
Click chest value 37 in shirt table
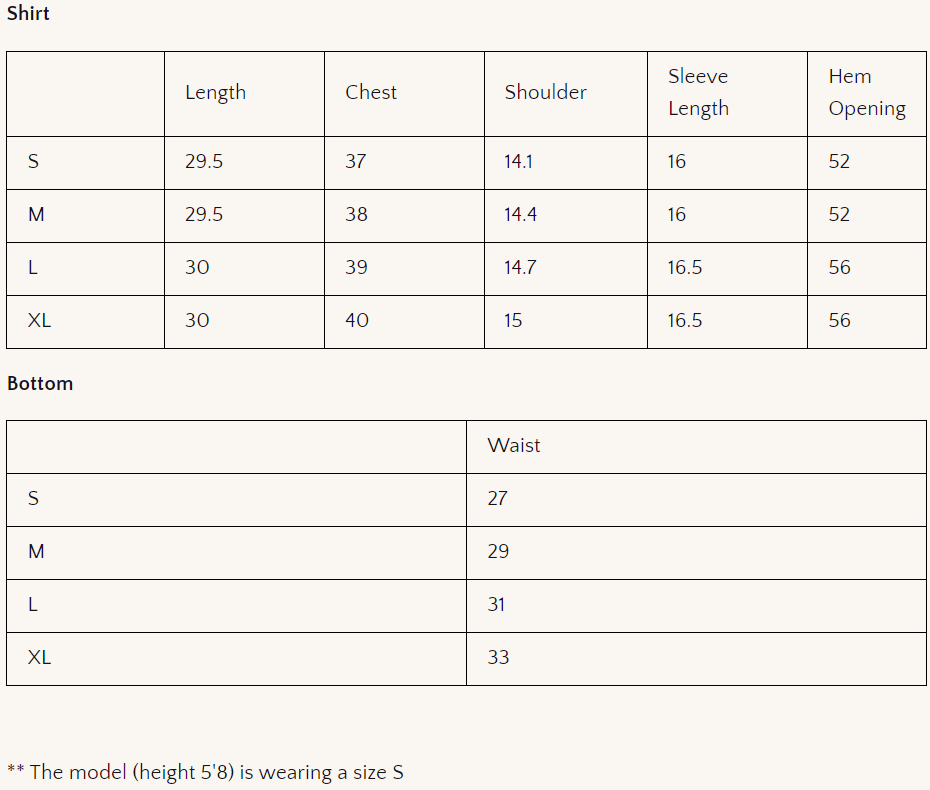(356, 161)
